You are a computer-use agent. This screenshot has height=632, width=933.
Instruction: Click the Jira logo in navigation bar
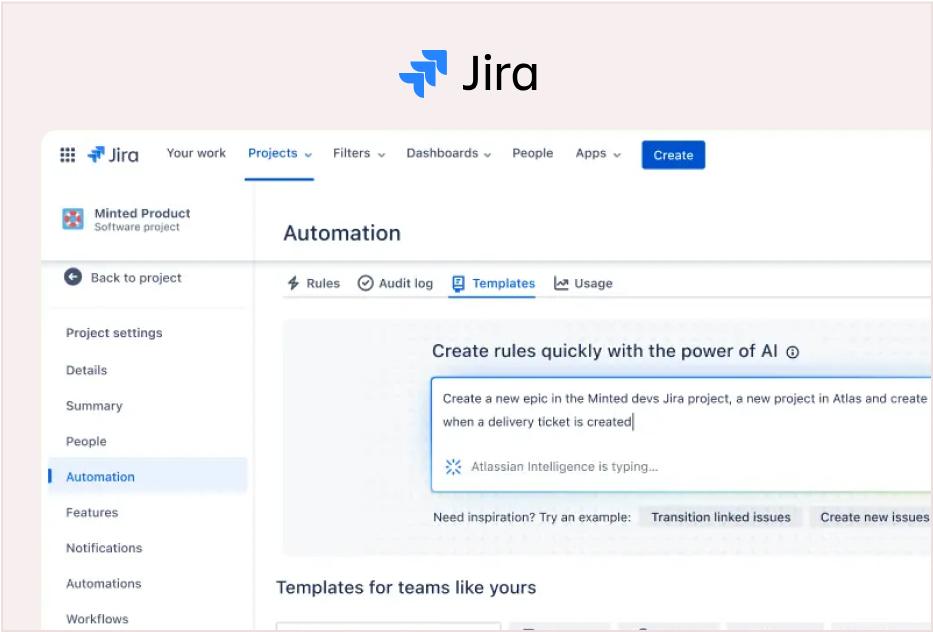113,155
